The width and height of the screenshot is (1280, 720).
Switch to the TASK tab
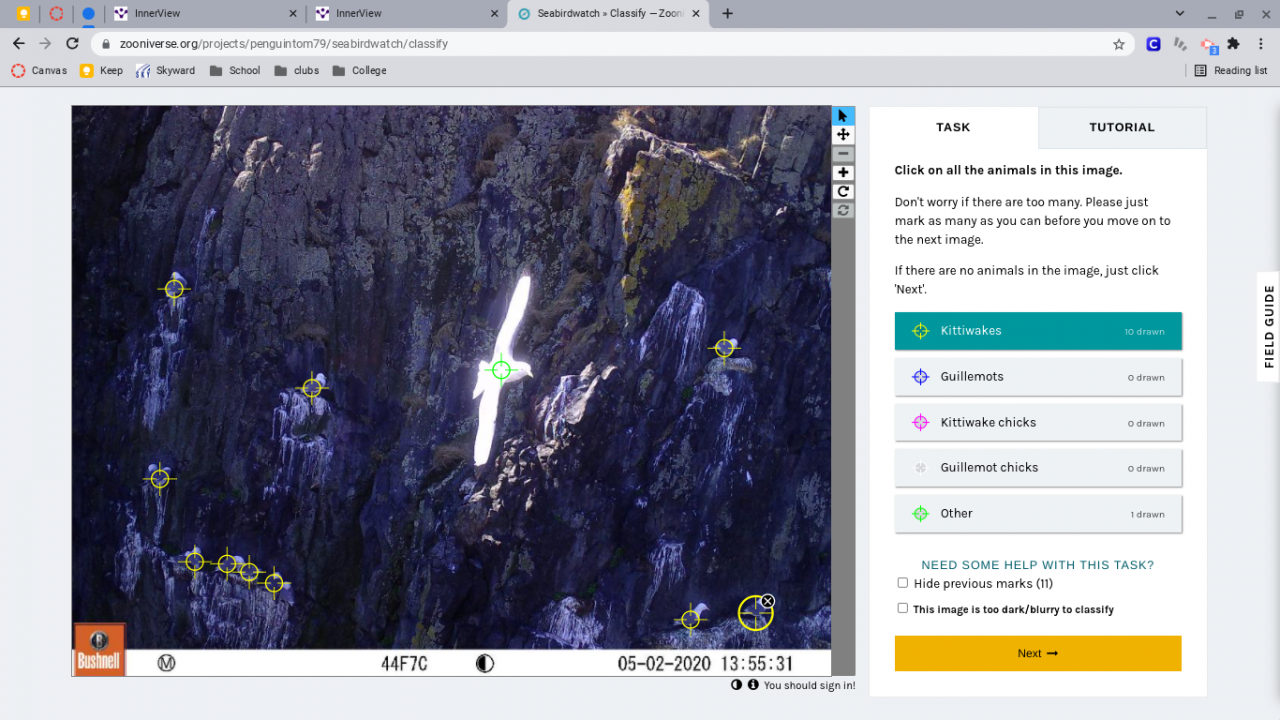pyautogui.click(x=953, y=127)
